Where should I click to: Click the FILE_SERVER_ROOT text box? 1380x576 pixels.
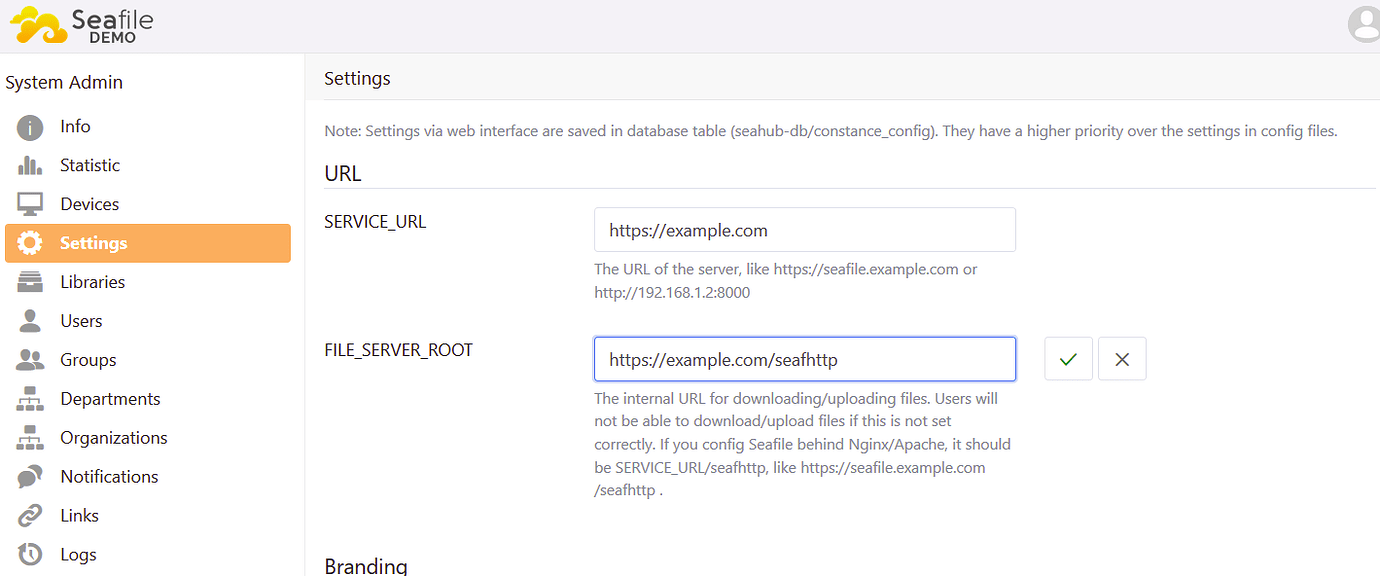(804, 358)
